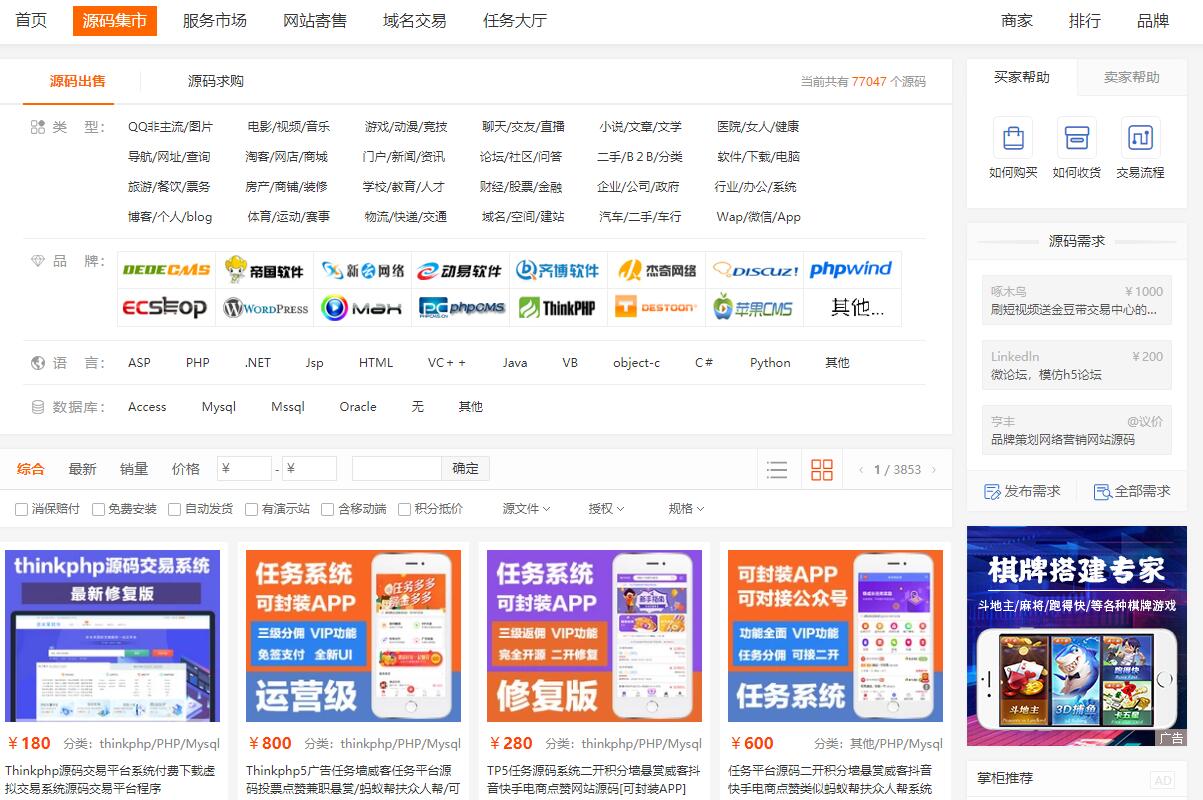
Task: Expand the 规格 dropdown filter
Action: (x=686, y=509)
